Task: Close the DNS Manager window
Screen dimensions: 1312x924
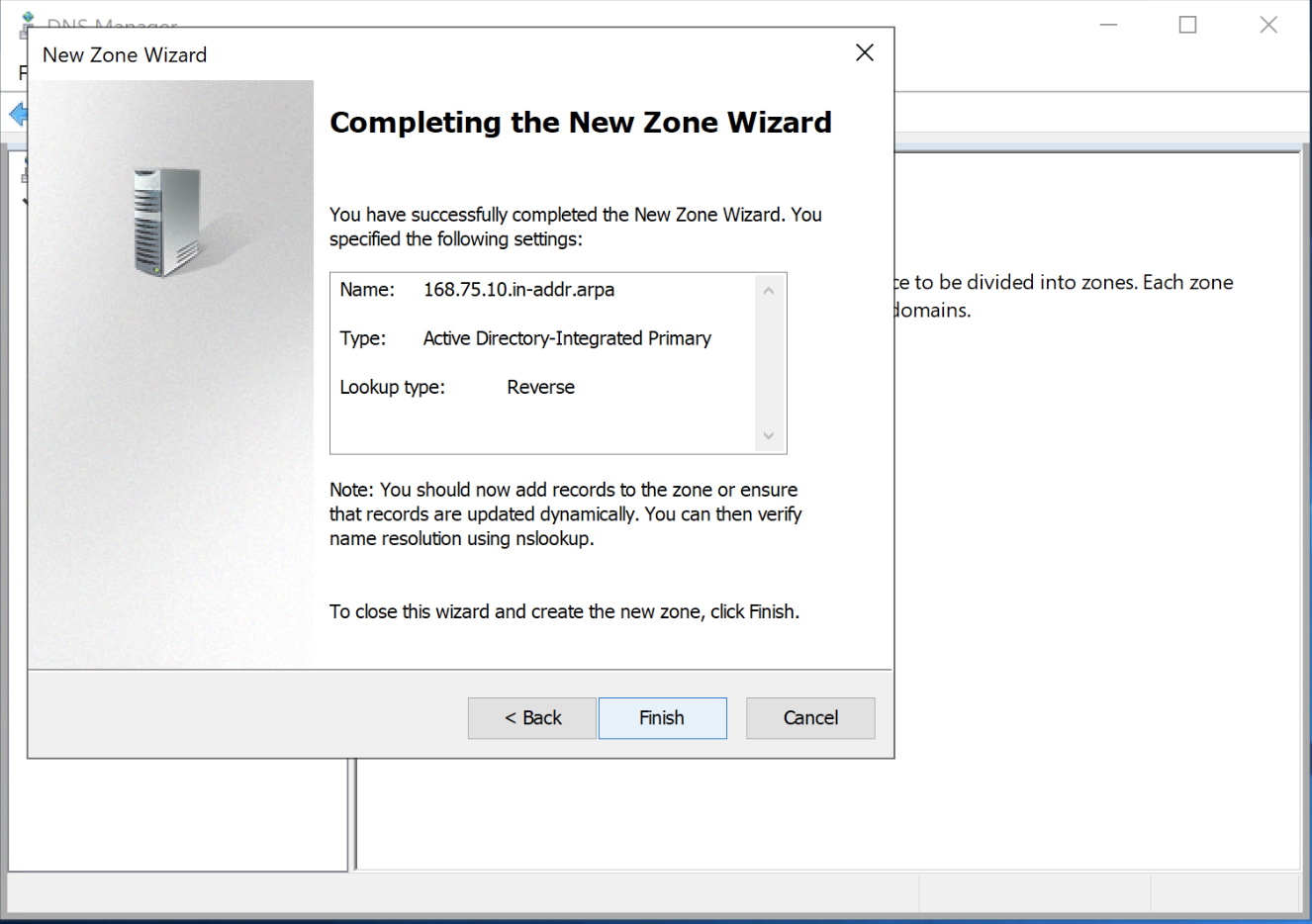Action: click(1267, 25)
